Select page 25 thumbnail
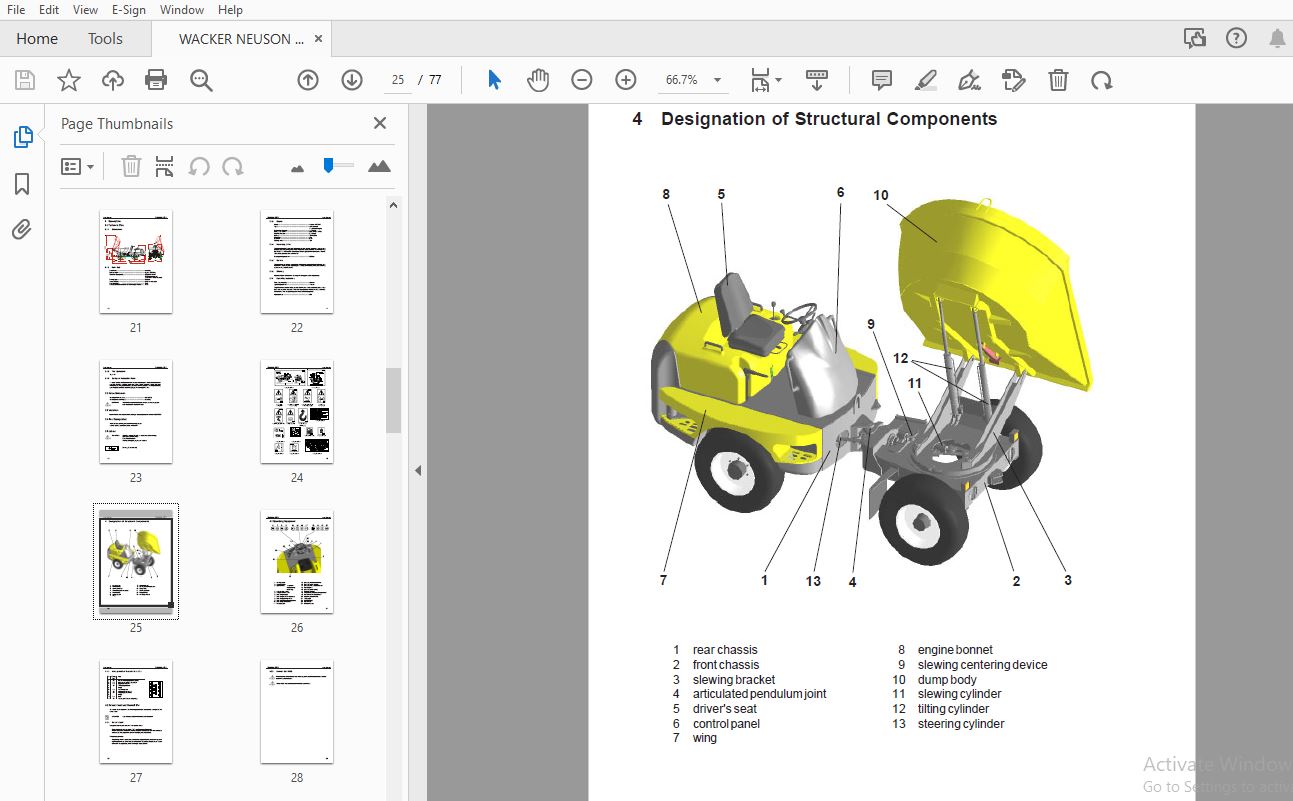Screen dimensions: 1293x801 pyautogui.click(x=136, y=561)
